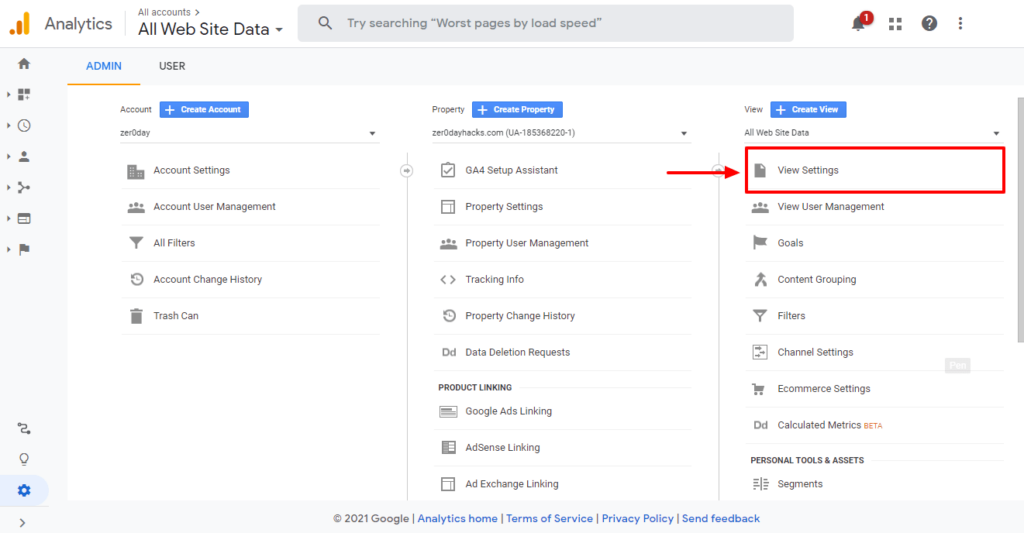Select the ADMIN tab

point(104,66)
